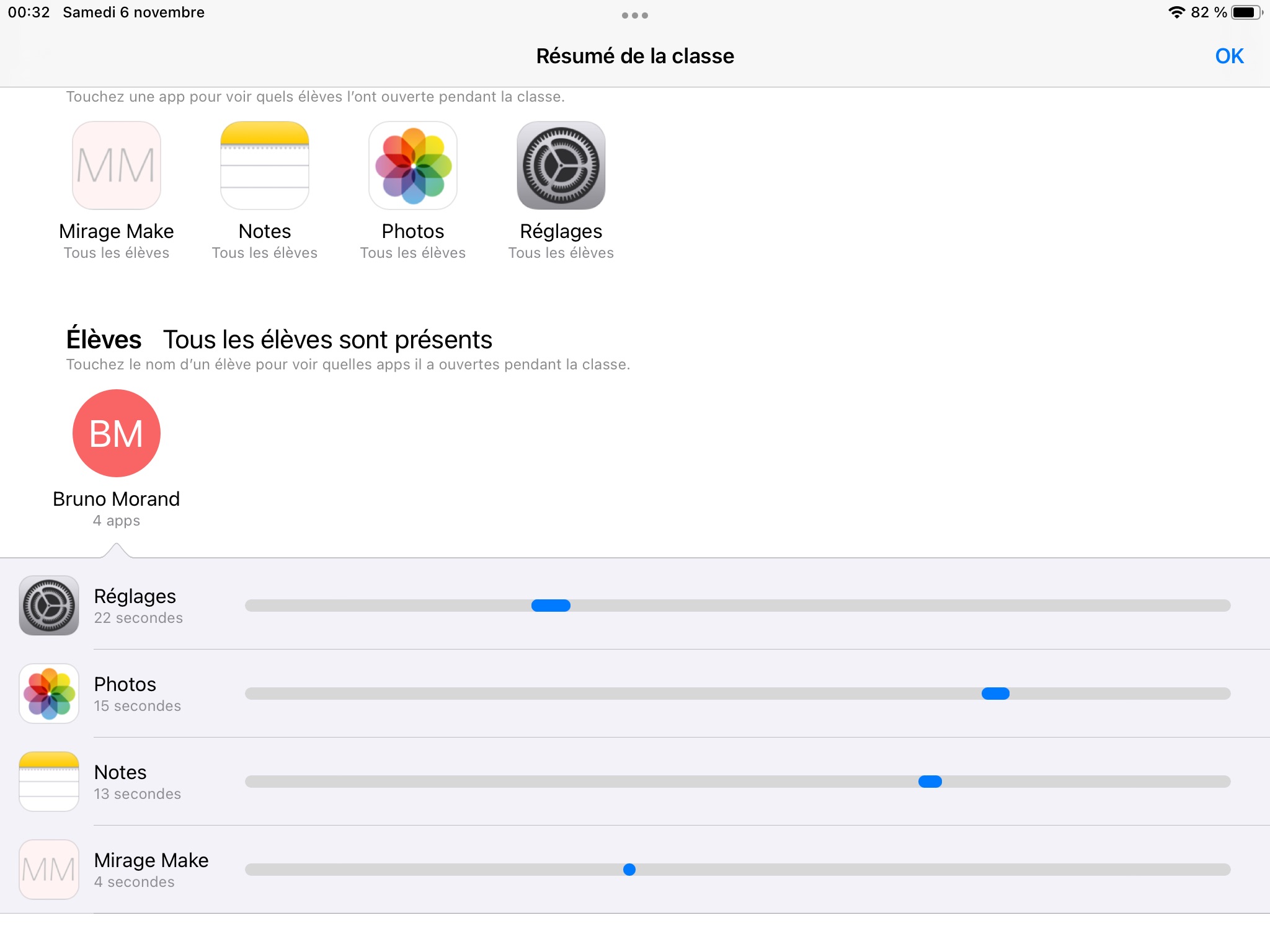
Task: Tap the Élèves section heading
Action: pos(104,340)
